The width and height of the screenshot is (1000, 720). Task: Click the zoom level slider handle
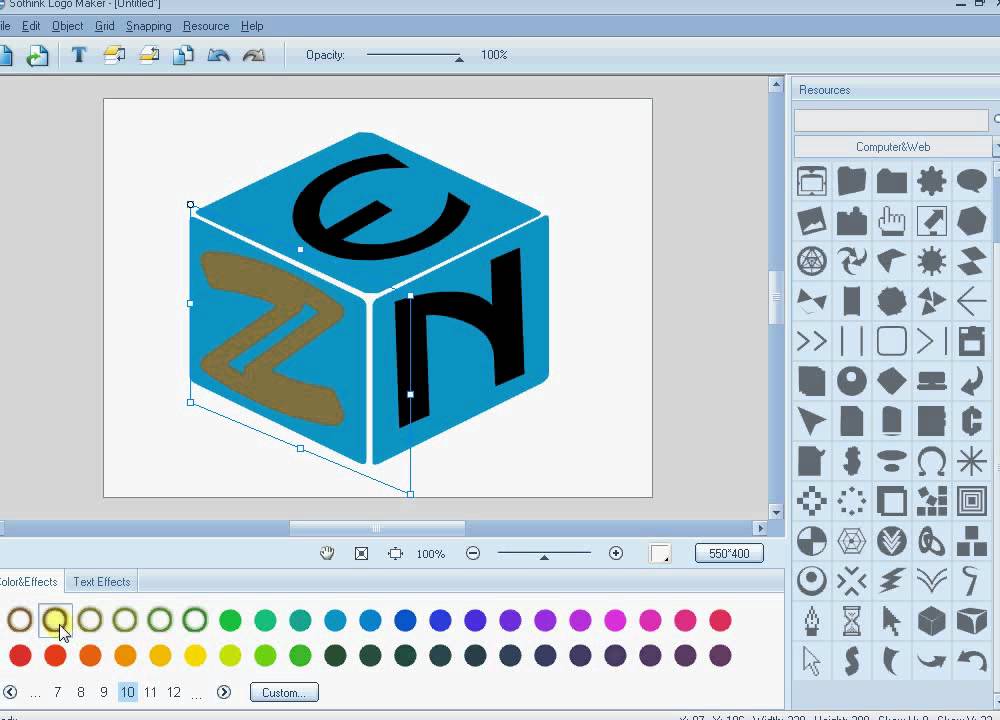[x=544, y=557]
